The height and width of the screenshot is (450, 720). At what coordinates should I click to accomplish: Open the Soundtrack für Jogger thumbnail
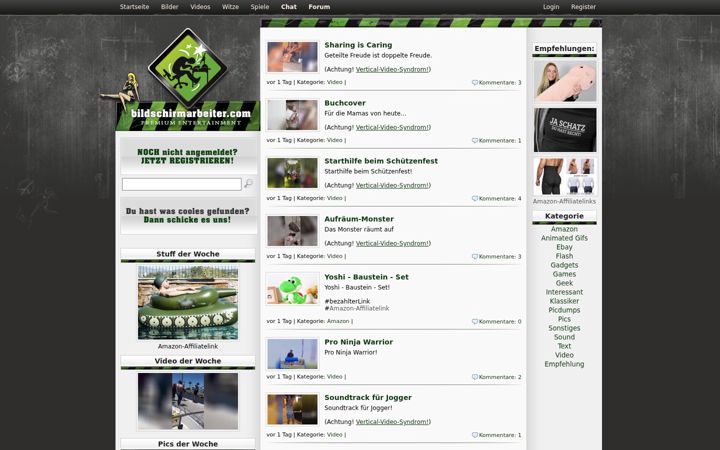point(292,409)
